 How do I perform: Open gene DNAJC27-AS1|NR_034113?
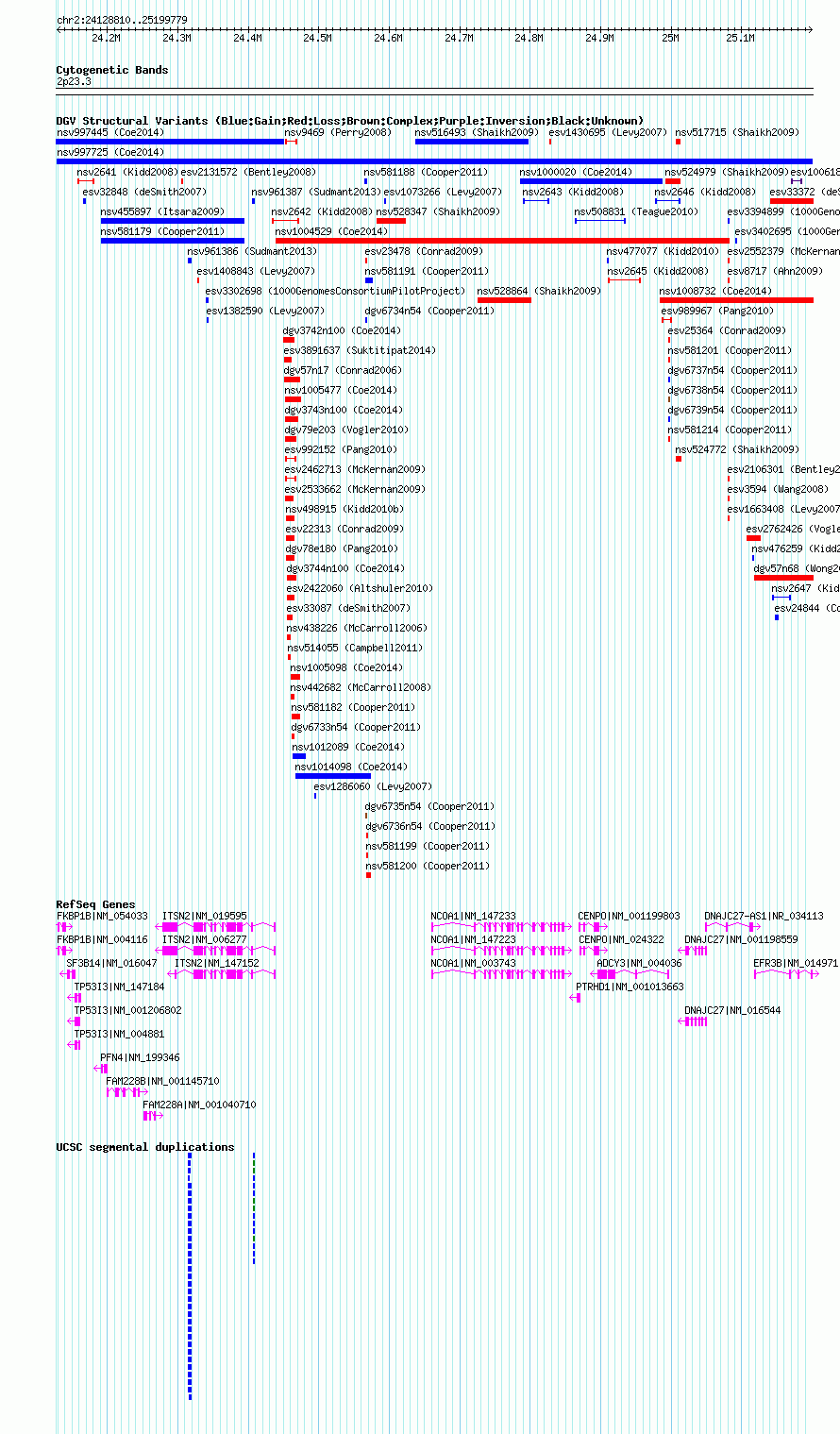(x=764, y=917)
